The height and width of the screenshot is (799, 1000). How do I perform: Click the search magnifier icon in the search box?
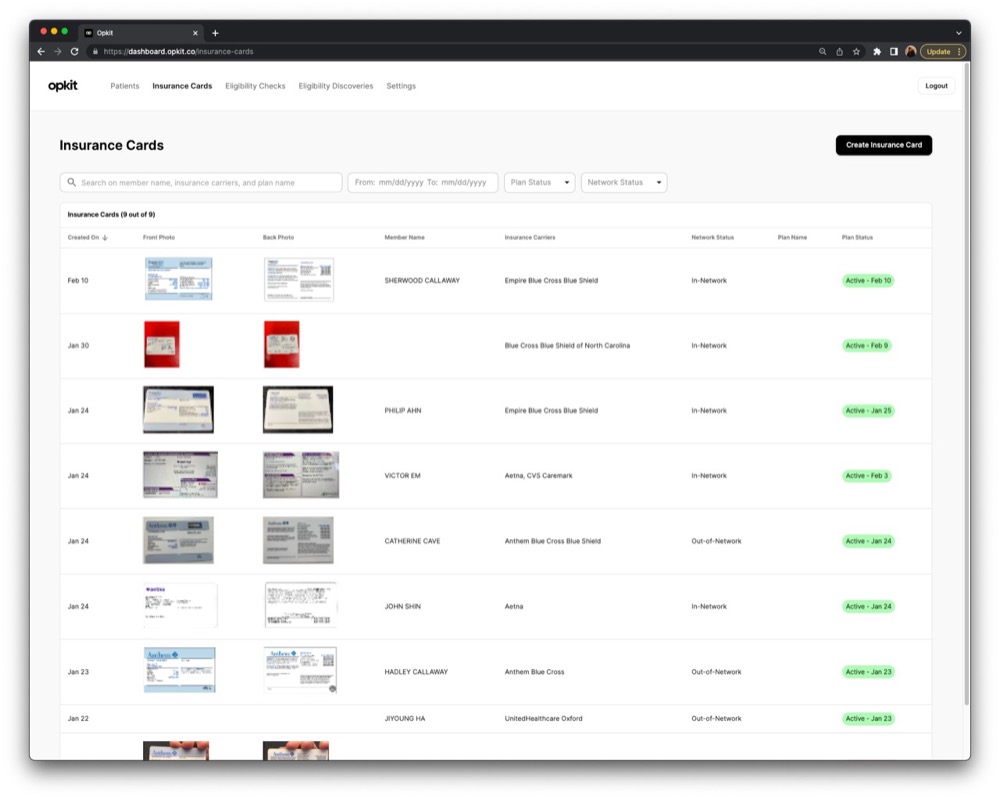point(71,182)
